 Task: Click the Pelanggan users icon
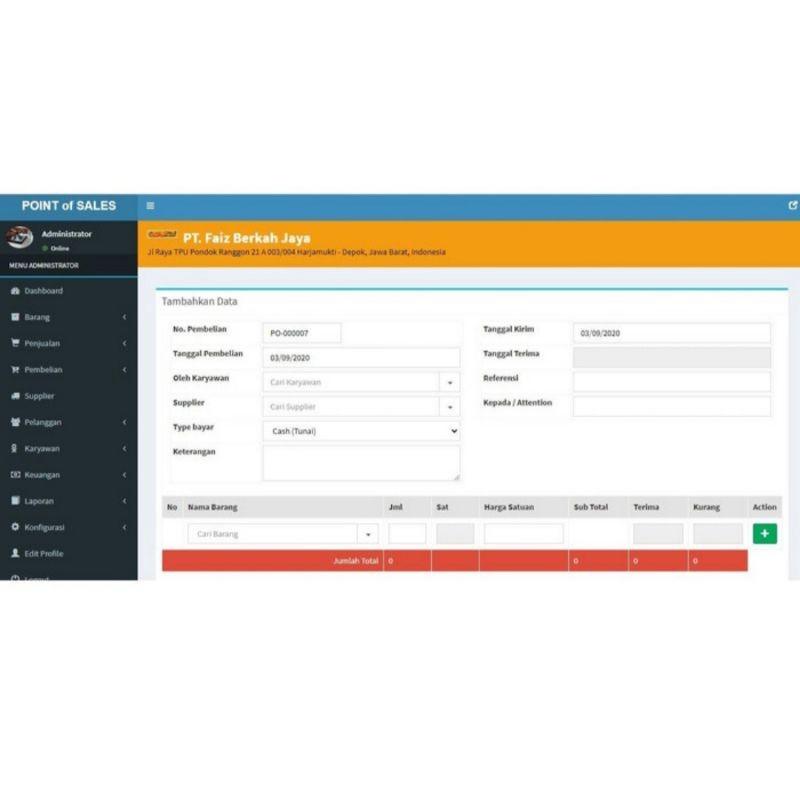pos(13,422)
